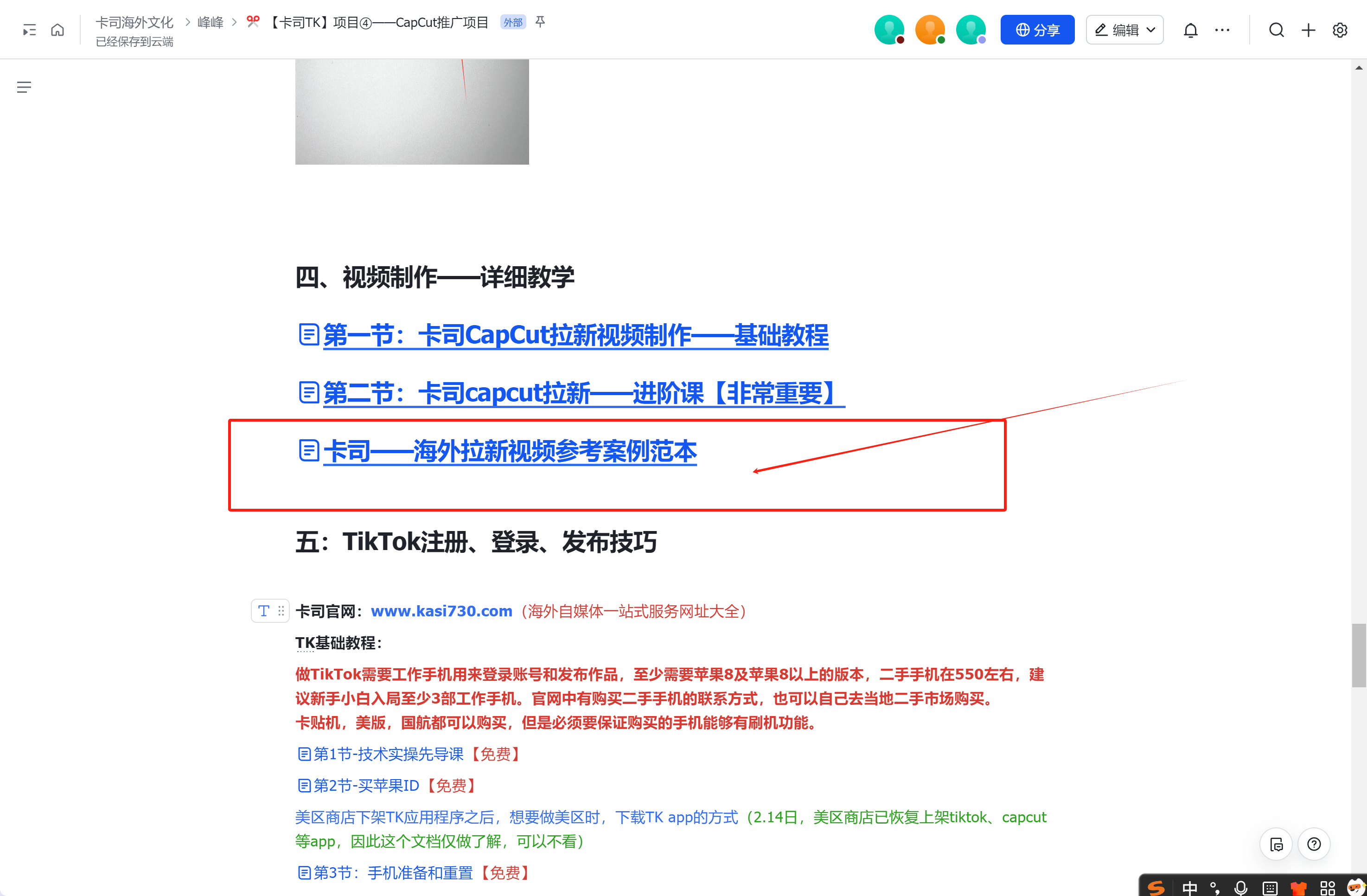
Task: Click the pin icon next to 外部 tag
Action: pos(540,22)
